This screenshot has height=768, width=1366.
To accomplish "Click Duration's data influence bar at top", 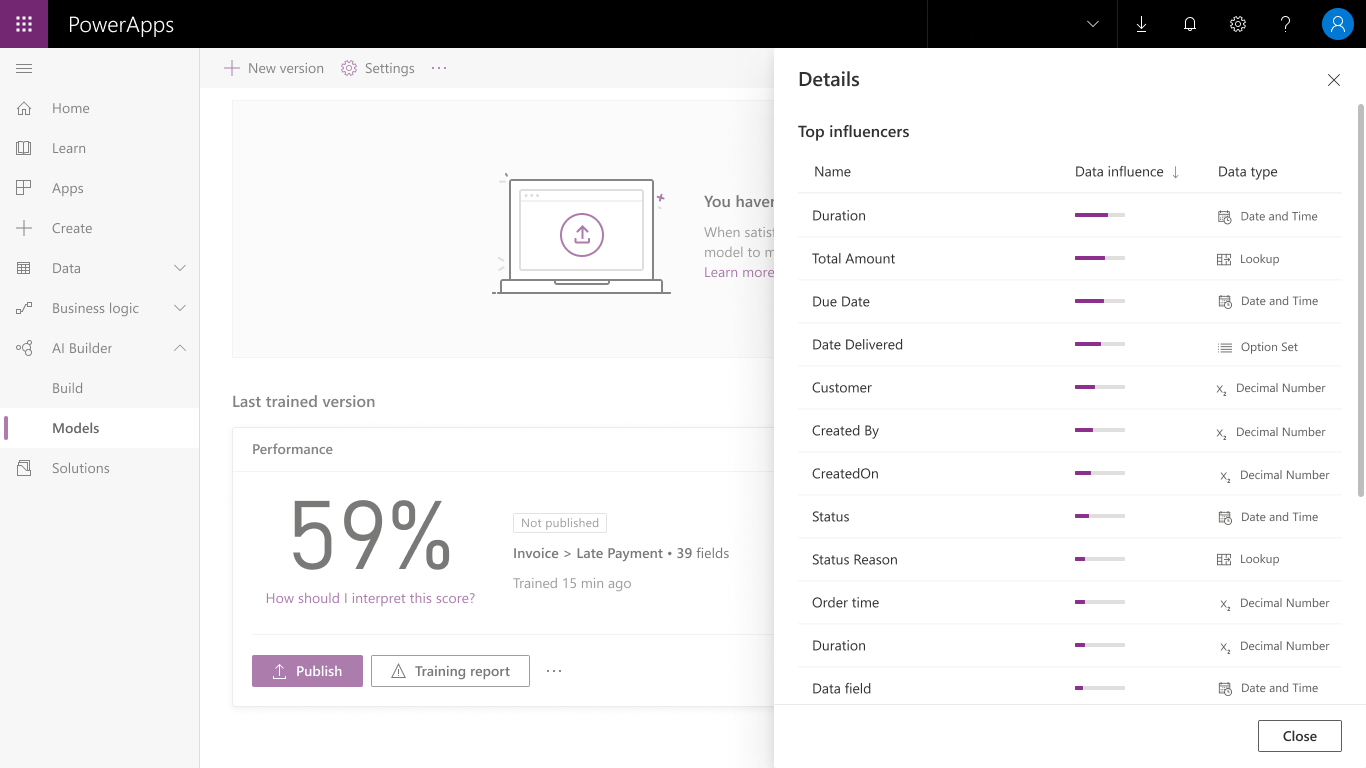I will pyautogui.click(x=1100, y=215).
